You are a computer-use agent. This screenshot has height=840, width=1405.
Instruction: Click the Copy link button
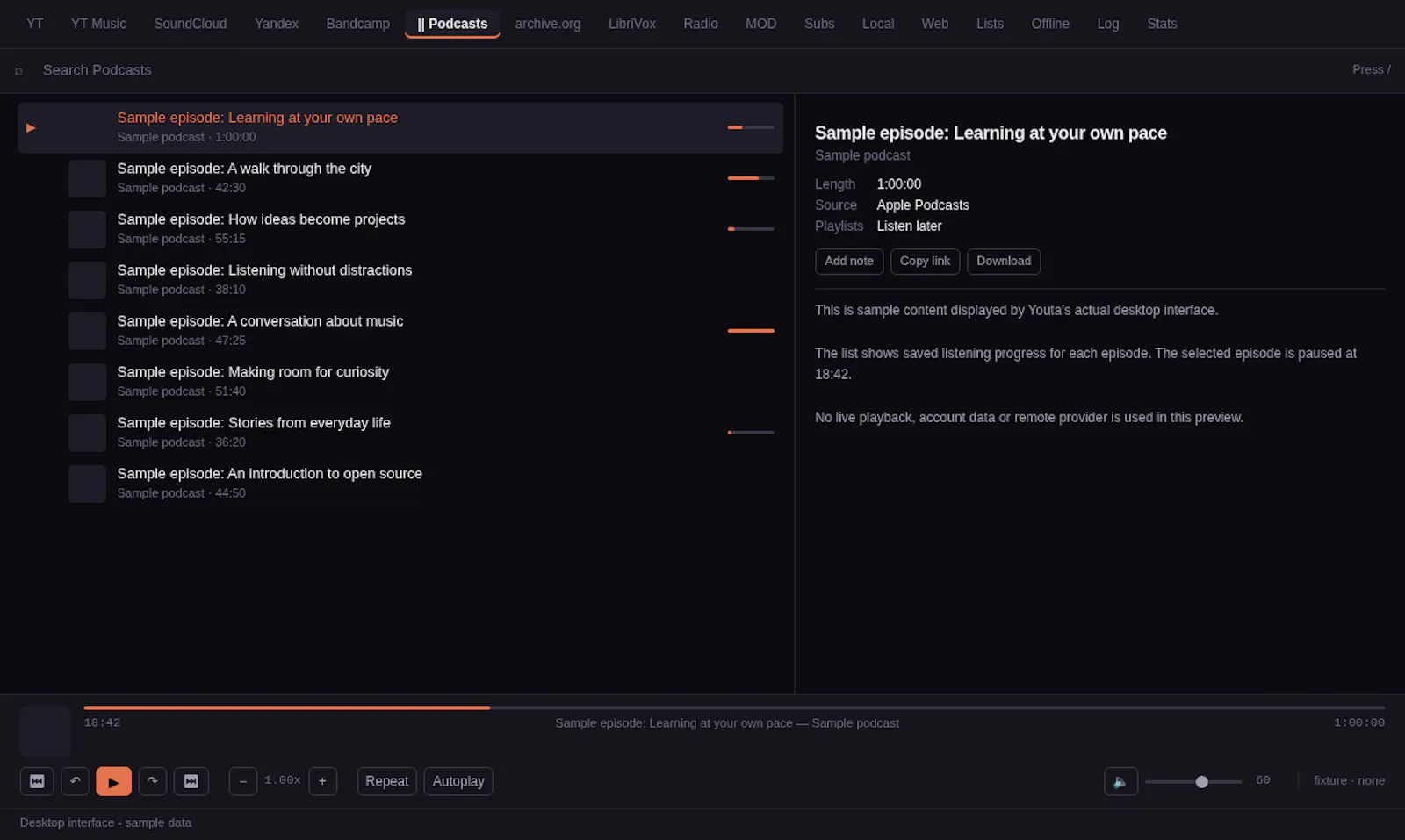926,262
